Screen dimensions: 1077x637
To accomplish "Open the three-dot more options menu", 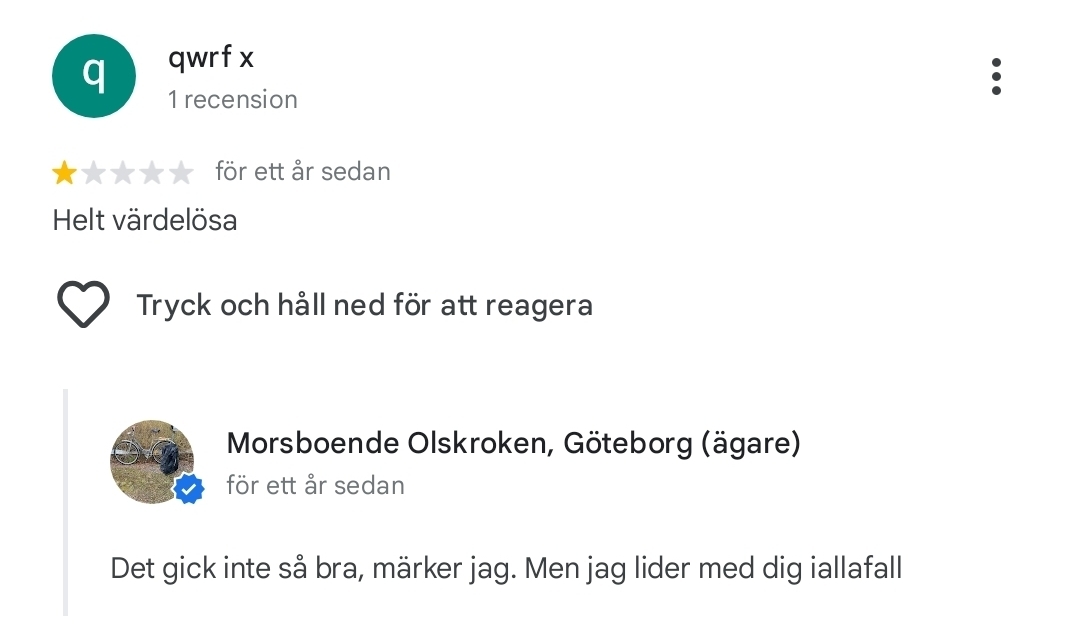I will [995, 77].
